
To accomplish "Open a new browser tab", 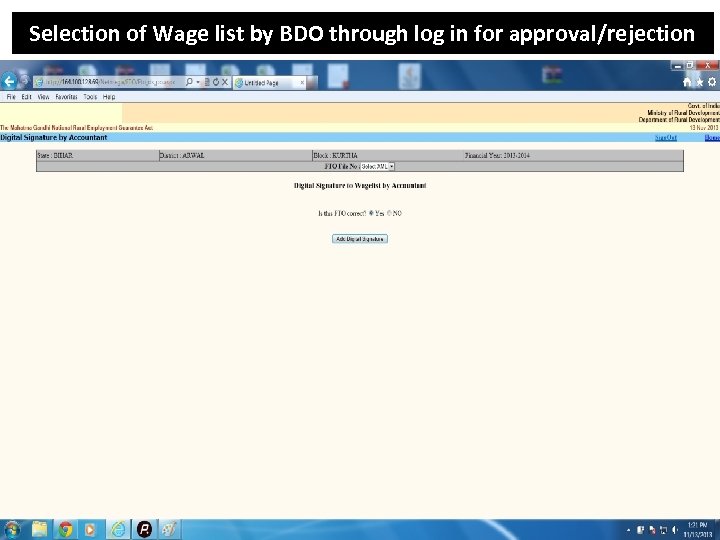I will 312,83.
